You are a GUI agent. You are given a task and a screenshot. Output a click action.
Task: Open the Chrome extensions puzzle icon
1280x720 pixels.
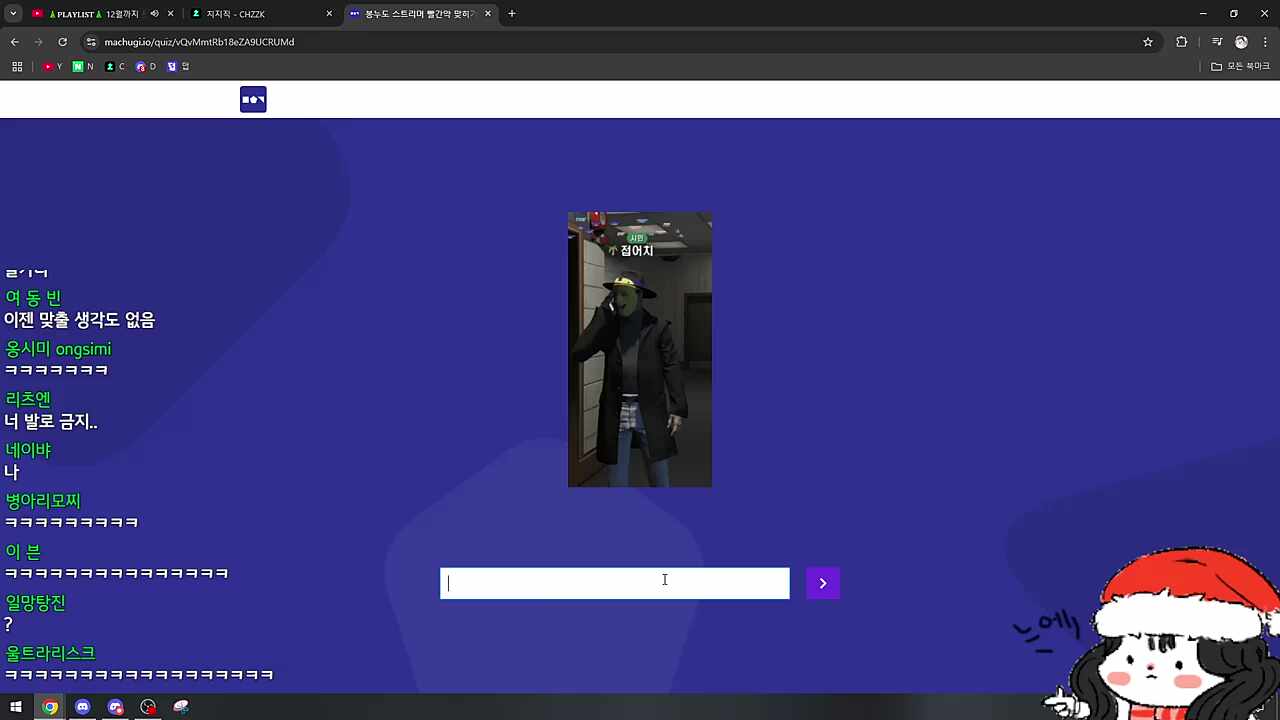[x=1182, y=42]
